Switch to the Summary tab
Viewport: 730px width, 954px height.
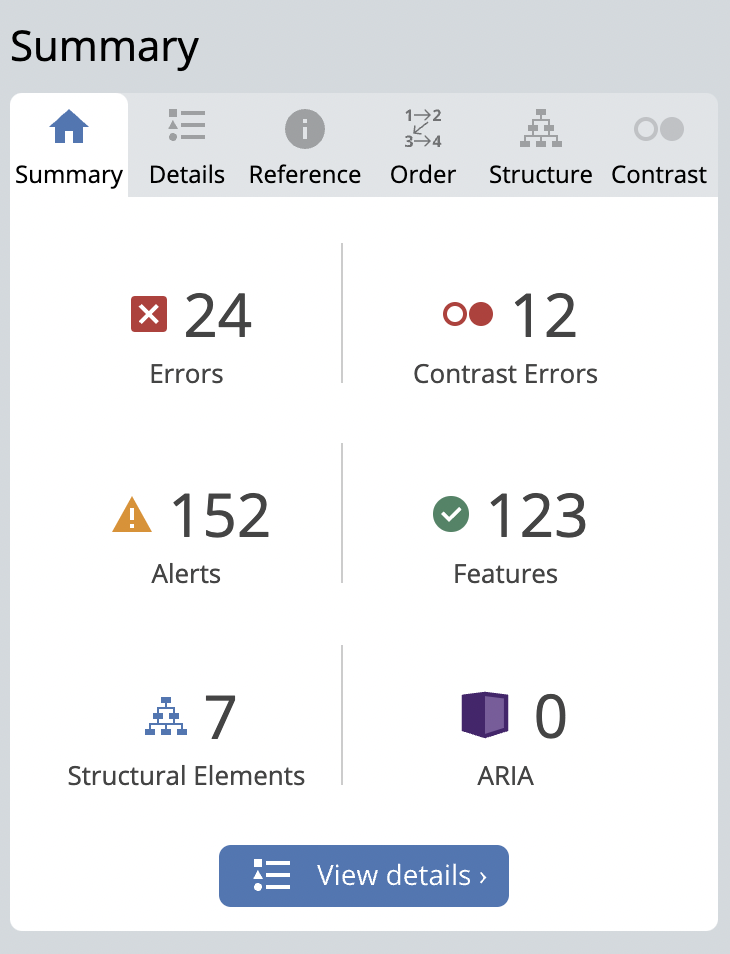coord(69,148)
